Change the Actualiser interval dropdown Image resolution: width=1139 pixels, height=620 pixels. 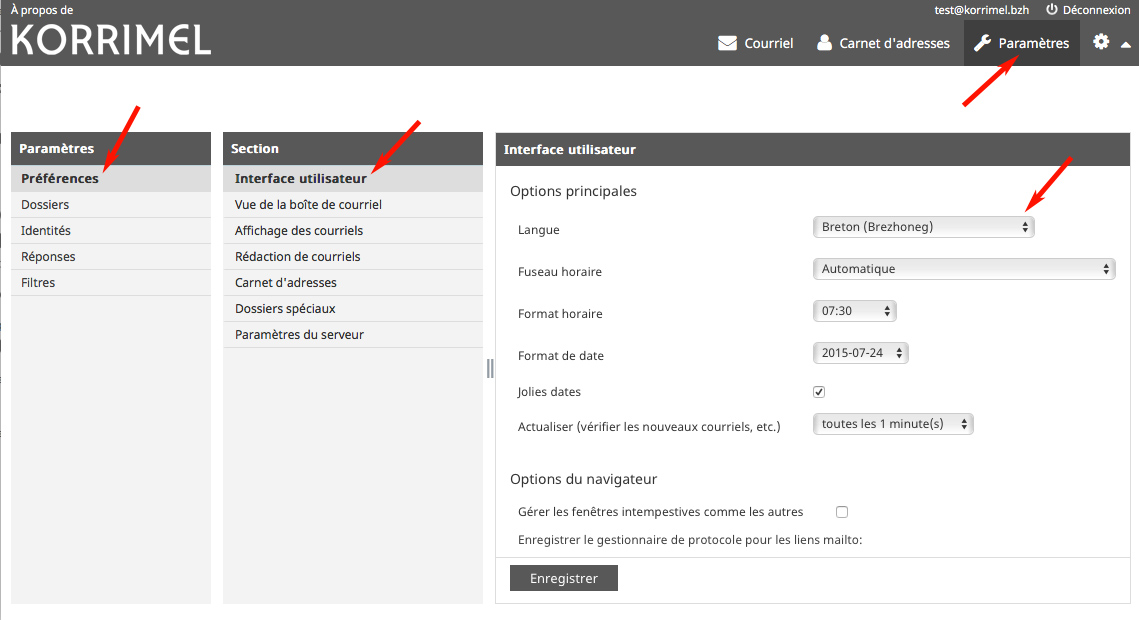893,424
